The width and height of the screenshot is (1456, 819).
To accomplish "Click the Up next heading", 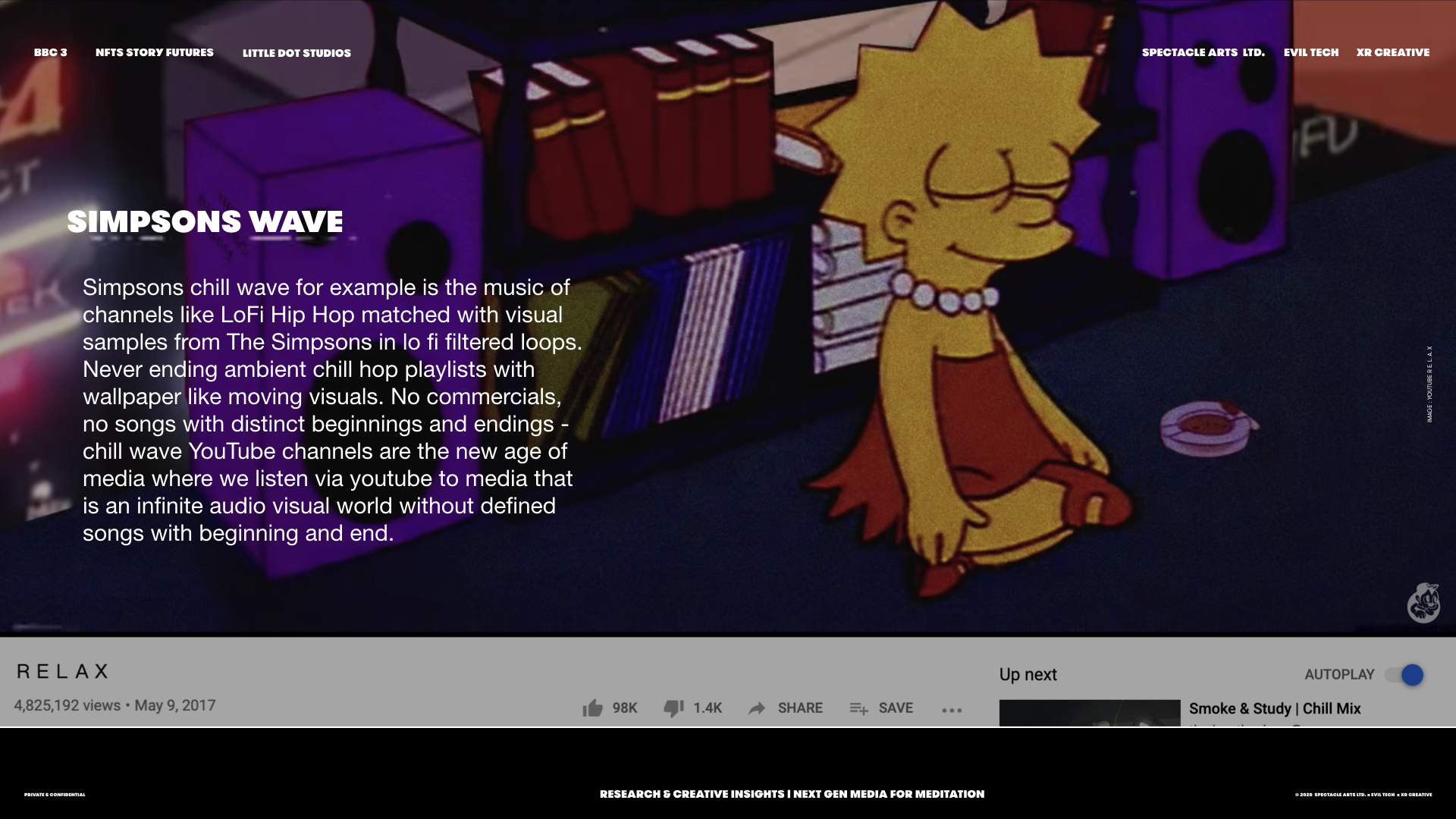I will coord(1028,674).
